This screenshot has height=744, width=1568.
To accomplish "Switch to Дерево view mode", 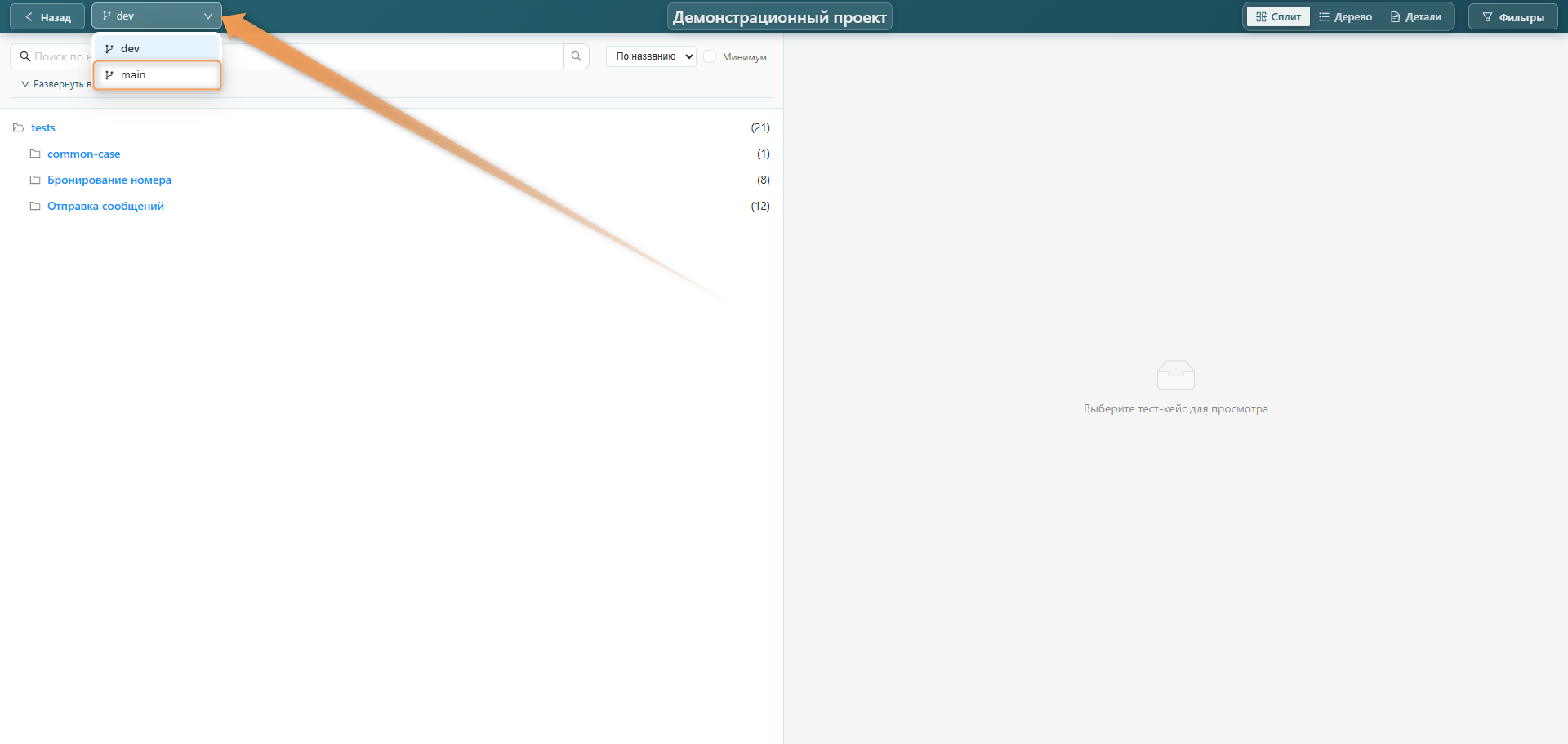I will (x=1345, y=17).
